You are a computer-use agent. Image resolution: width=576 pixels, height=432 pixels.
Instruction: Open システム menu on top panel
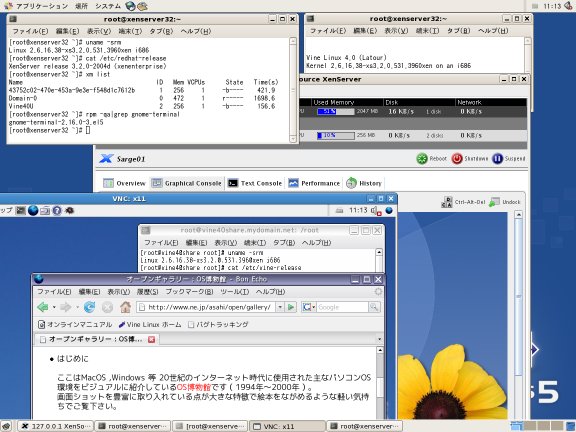tap(108, 6)
